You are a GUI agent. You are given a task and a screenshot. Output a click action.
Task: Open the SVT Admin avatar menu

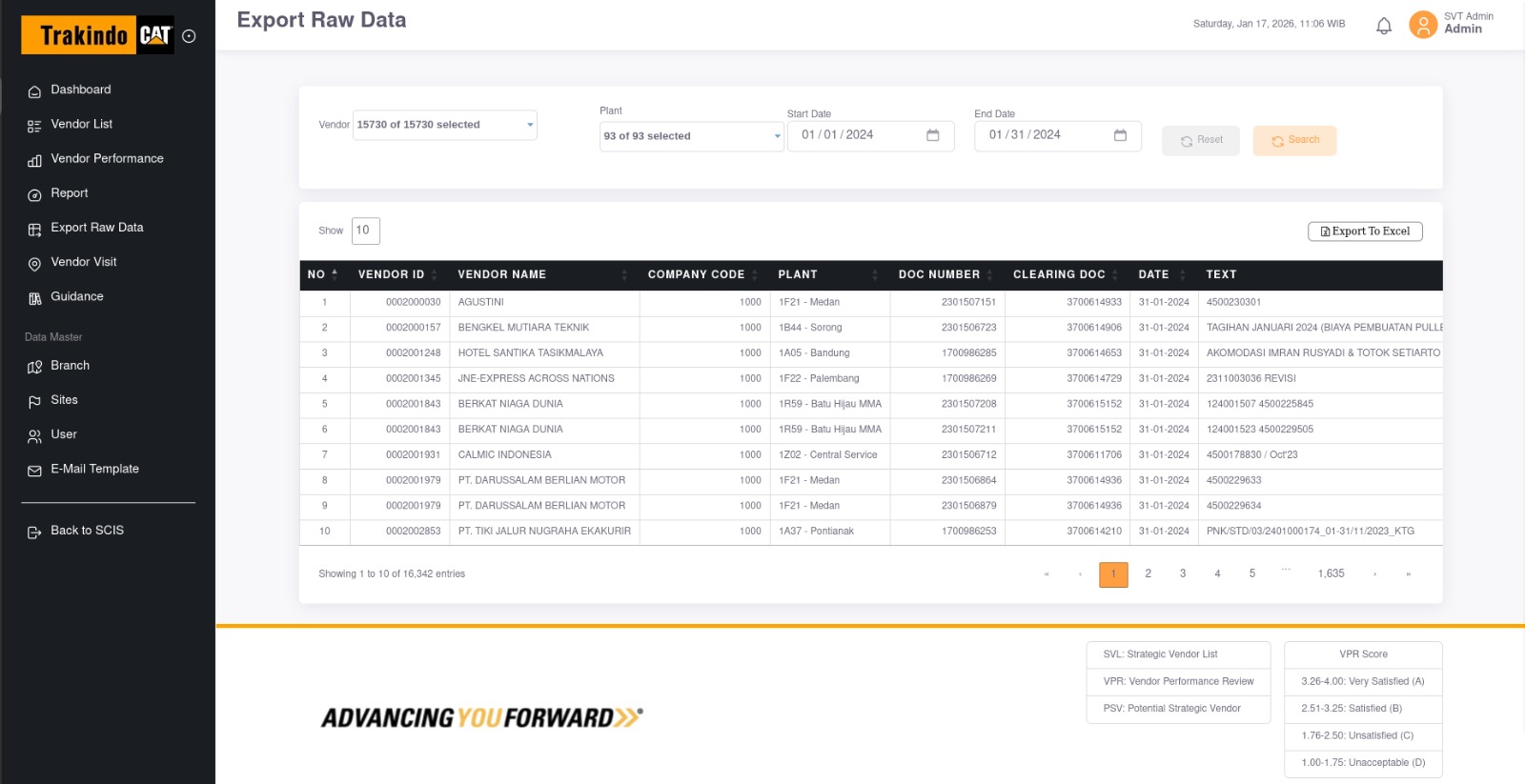1423,25
